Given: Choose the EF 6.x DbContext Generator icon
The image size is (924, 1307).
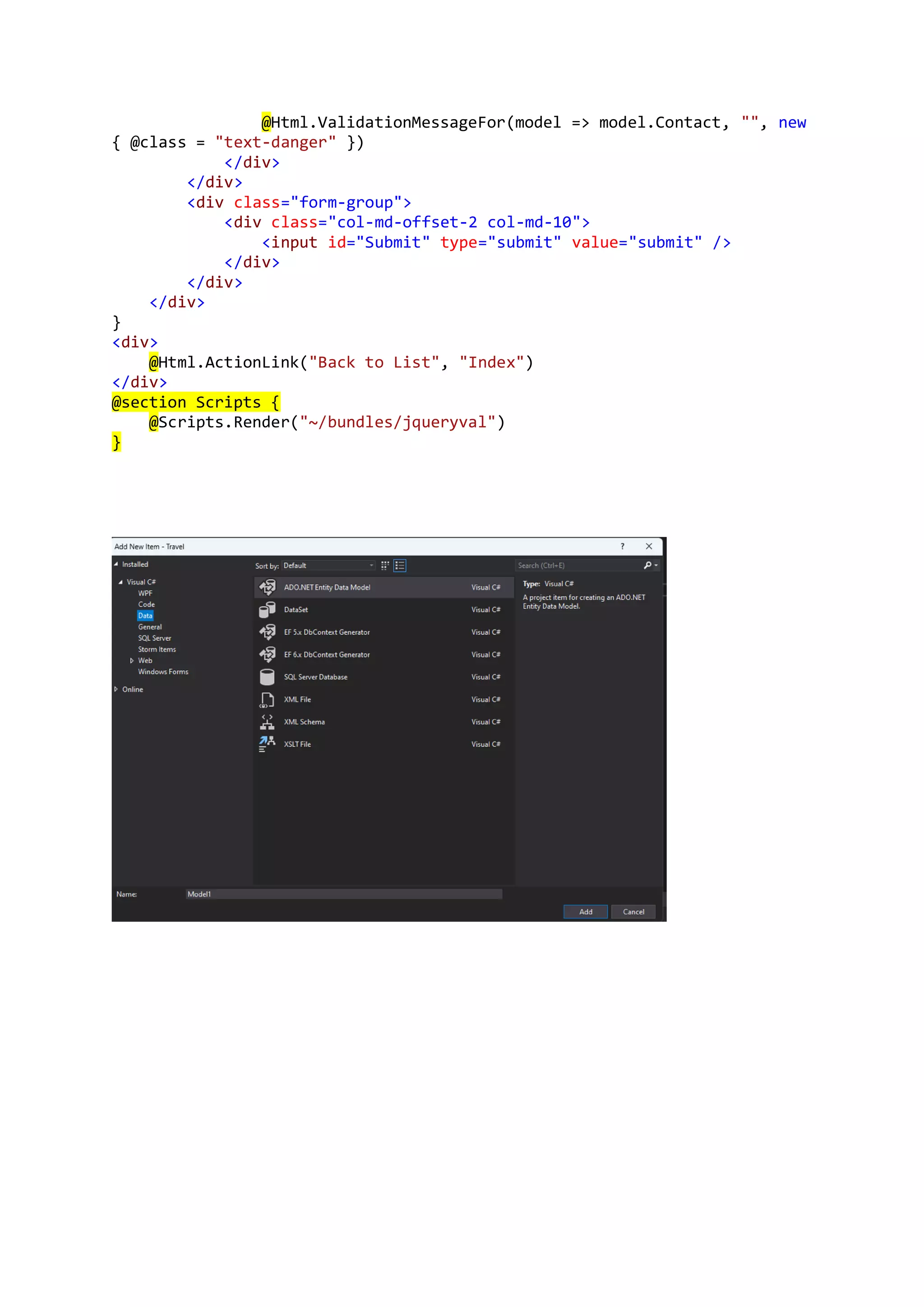Looking at the screenshot, I should click(x=267, y=655).
